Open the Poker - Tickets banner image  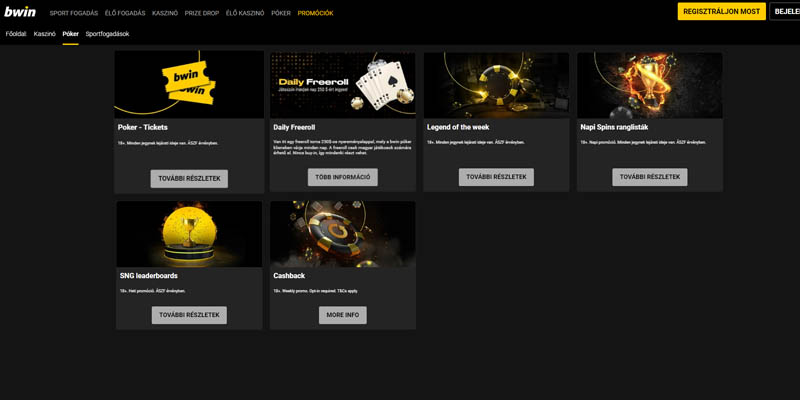[x=189, y=84]
